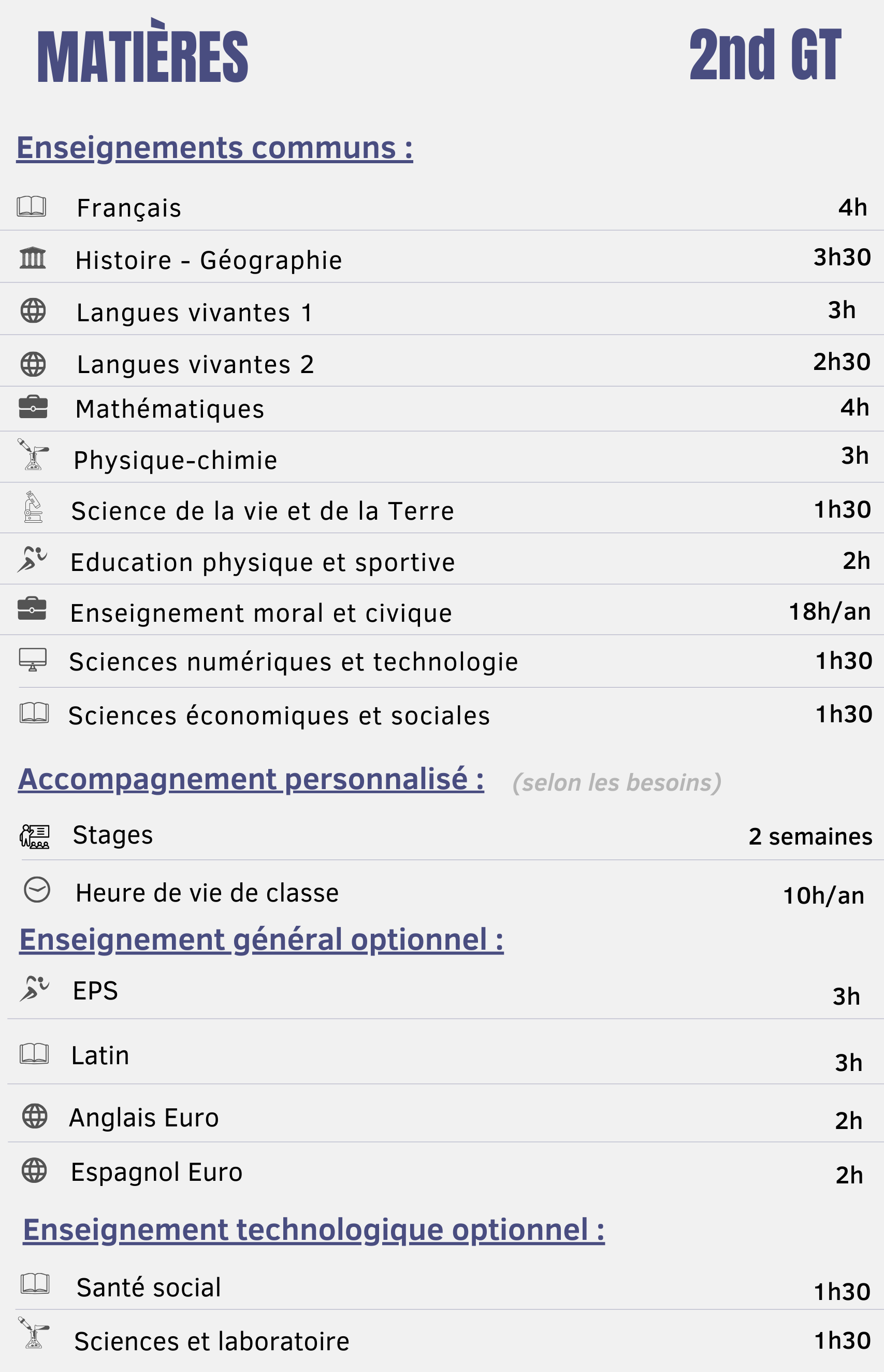The height and width of the screenshot is (1372, 884).
Task: Click the Enseignement général optionnel heading
Action: tap(261, 940)
